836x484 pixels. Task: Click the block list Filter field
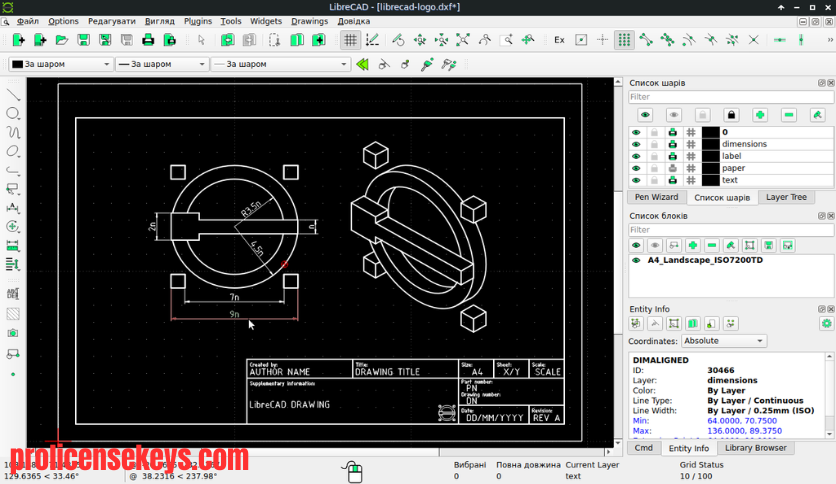click(x=731, y=230)
